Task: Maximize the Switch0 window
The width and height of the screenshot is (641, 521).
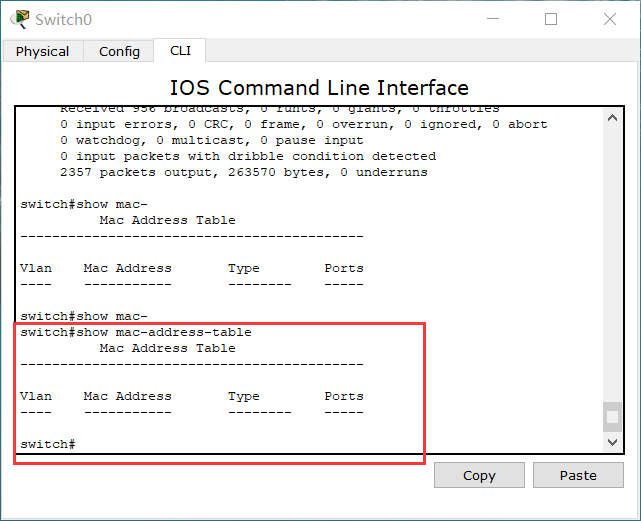Action: click(x=551, y=19)
